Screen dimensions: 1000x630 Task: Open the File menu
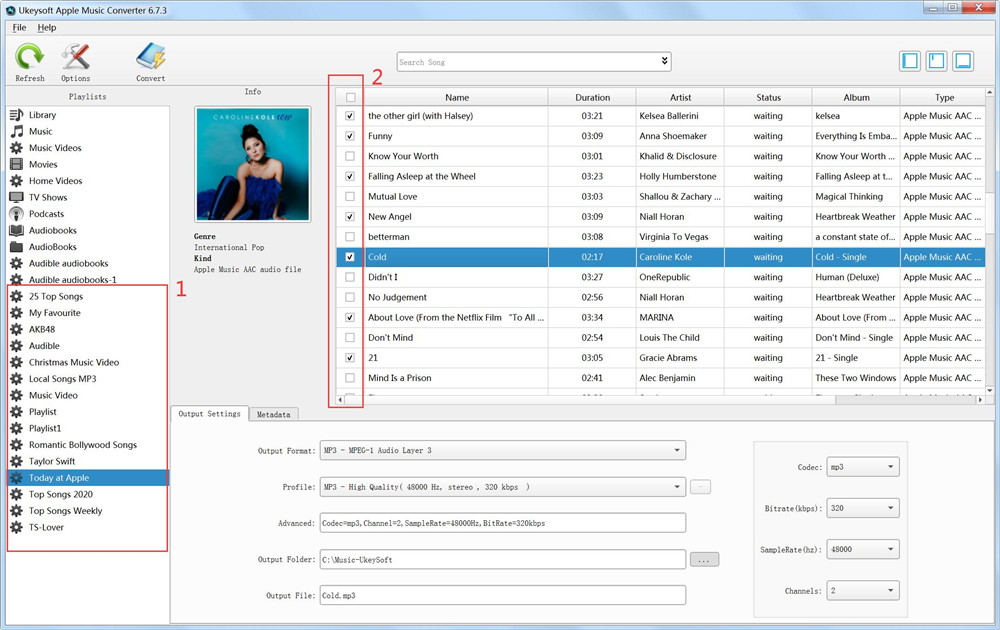[19, 27]
